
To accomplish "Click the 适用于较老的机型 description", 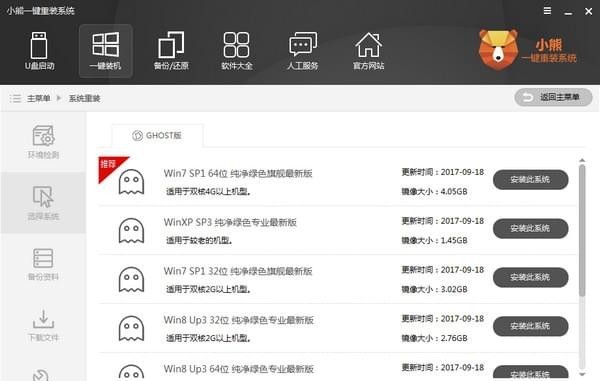I will click(199, 241).
